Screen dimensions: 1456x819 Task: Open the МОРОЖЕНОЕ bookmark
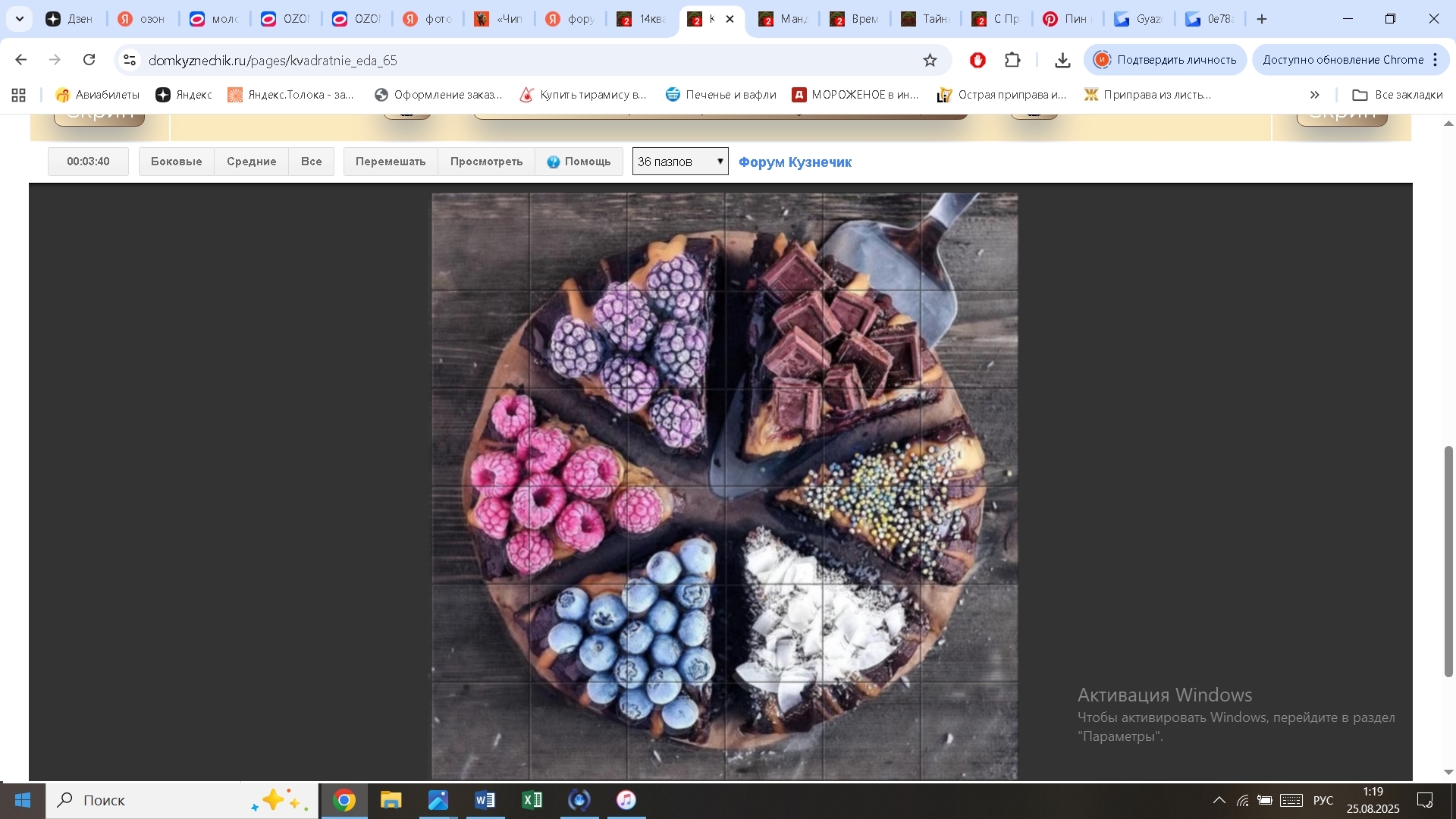pyautogui.click(x=855, y=95)
